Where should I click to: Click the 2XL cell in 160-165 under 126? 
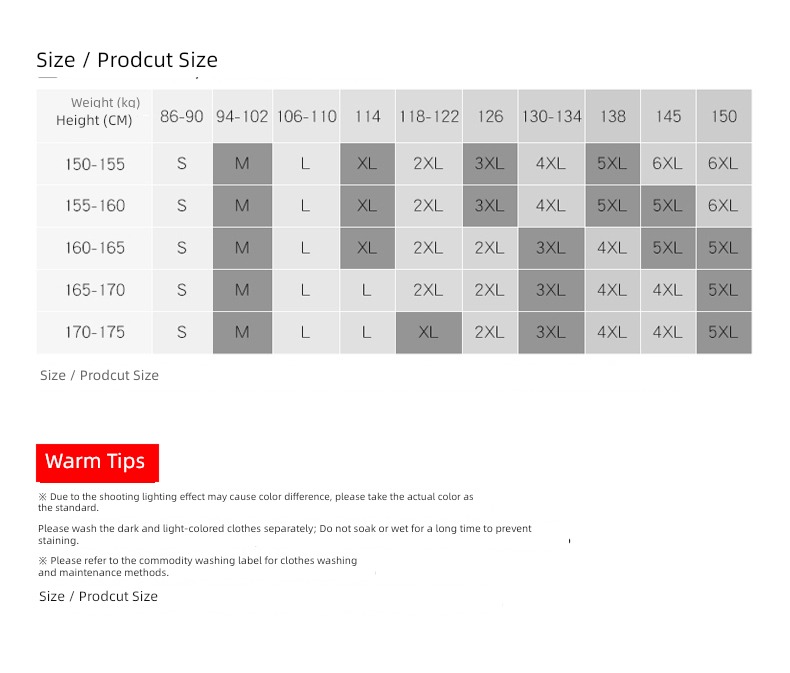(x=489, y=248)
